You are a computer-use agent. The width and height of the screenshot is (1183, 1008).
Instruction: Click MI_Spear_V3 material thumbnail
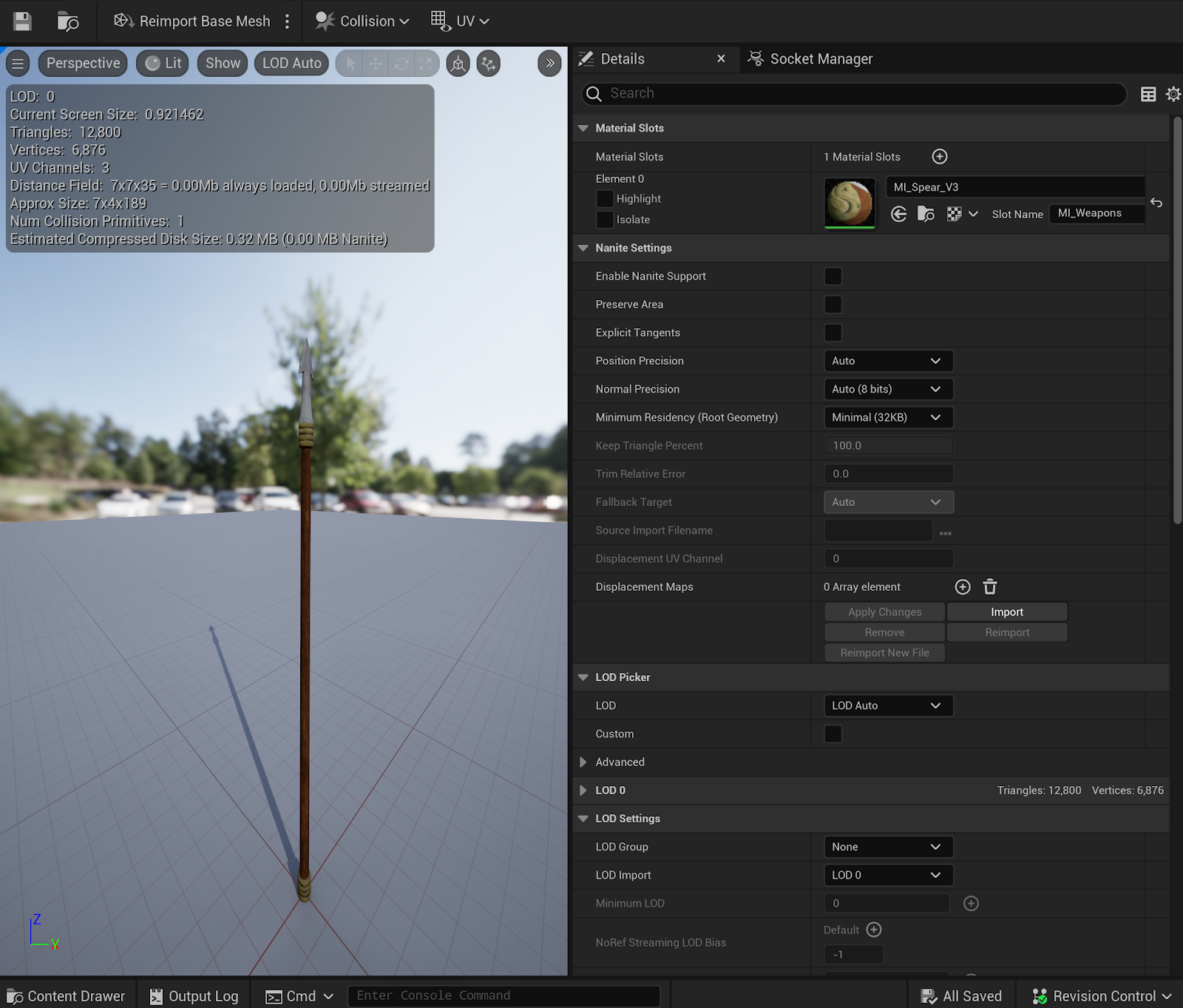click(x=850, y=203)
